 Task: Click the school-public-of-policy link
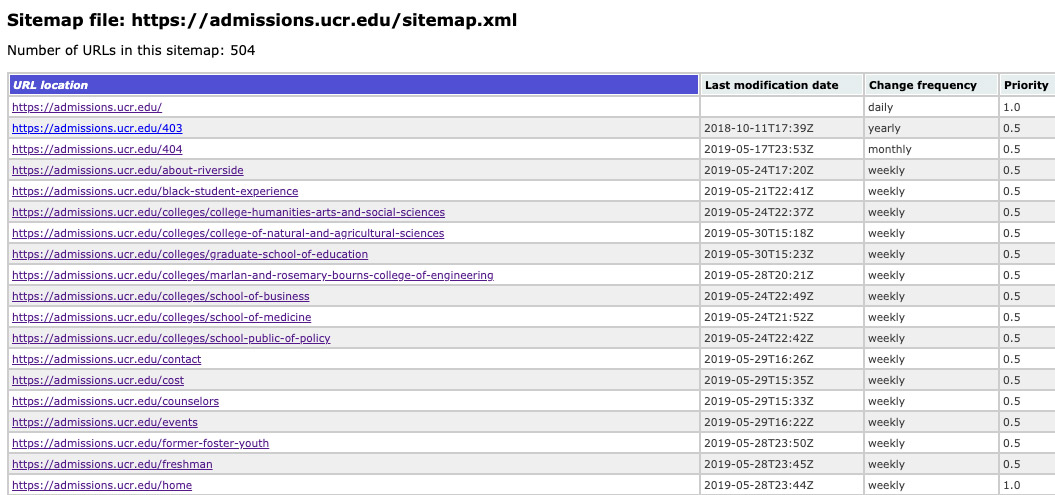(x=171, y=338)
